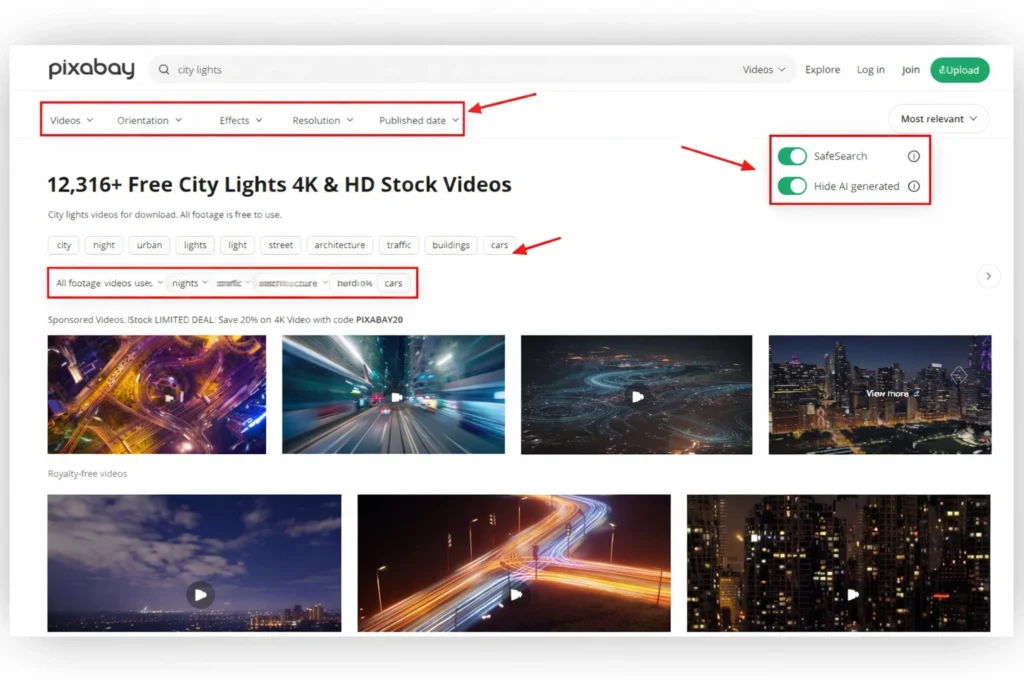Screen dimensions: 1024x683
Task: Open the Most relevant sort dropdown
Action: click(x=937, y=119)
